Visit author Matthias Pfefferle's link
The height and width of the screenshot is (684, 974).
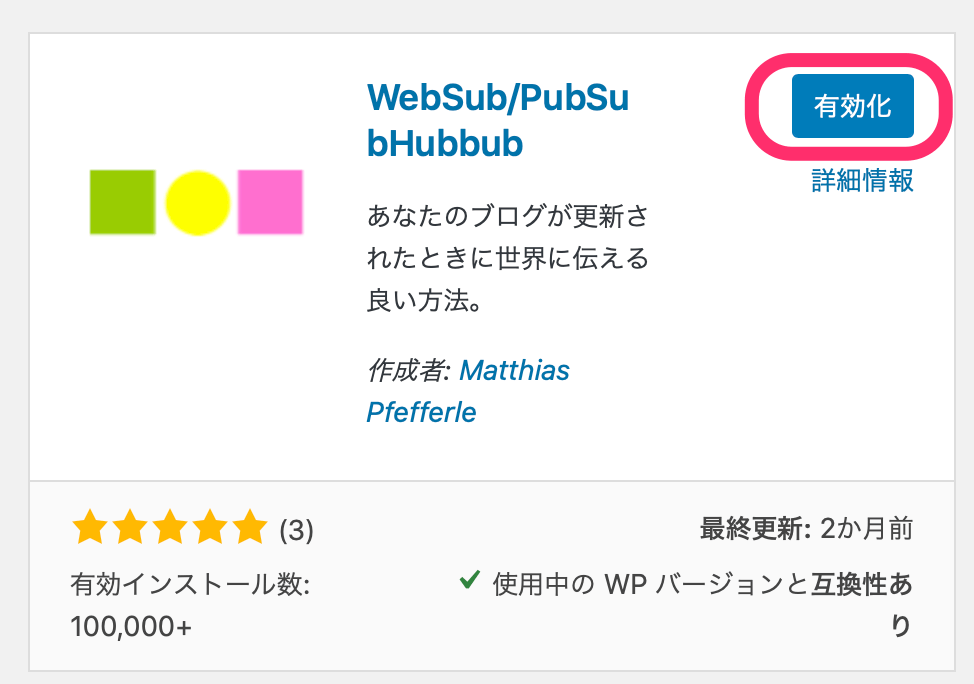tap(514, 371)
